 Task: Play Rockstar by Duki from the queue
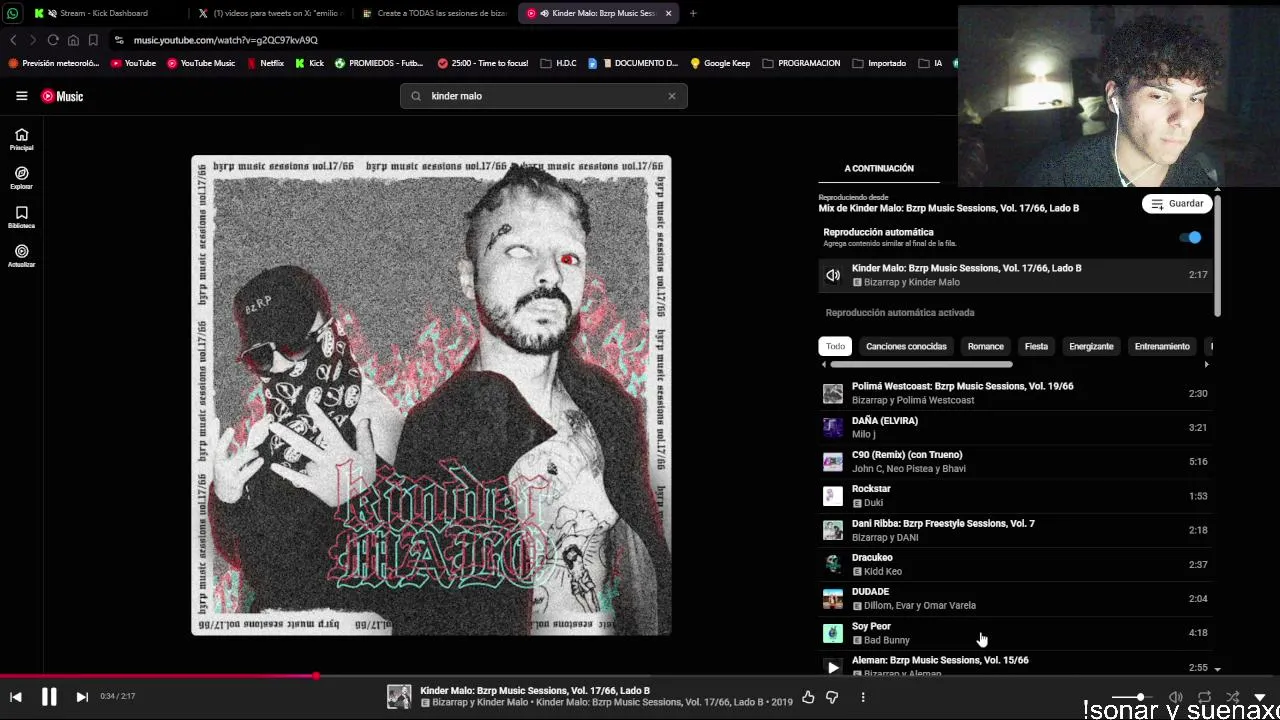click(1015, 496)
